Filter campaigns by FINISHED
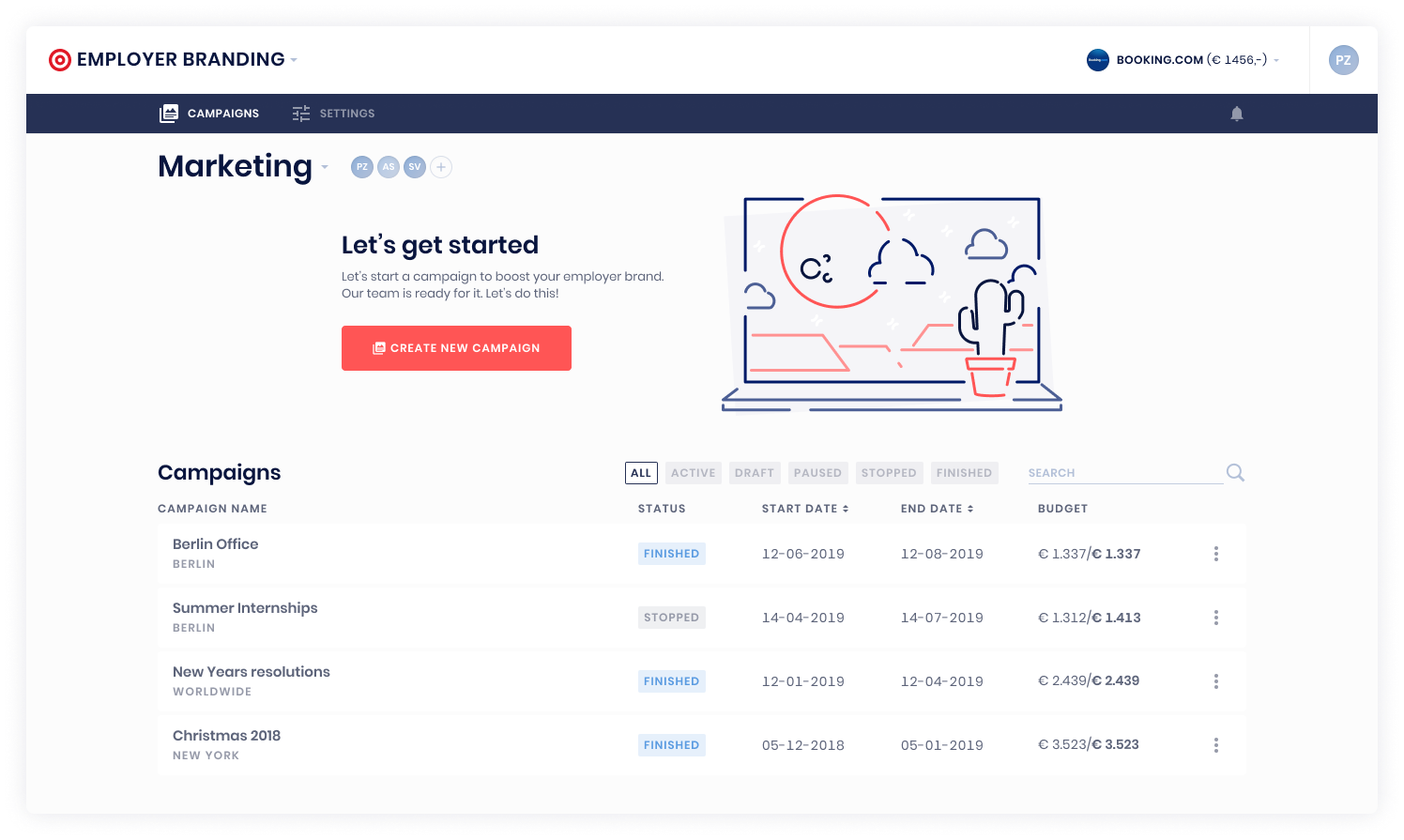 (x=964, y=473)
